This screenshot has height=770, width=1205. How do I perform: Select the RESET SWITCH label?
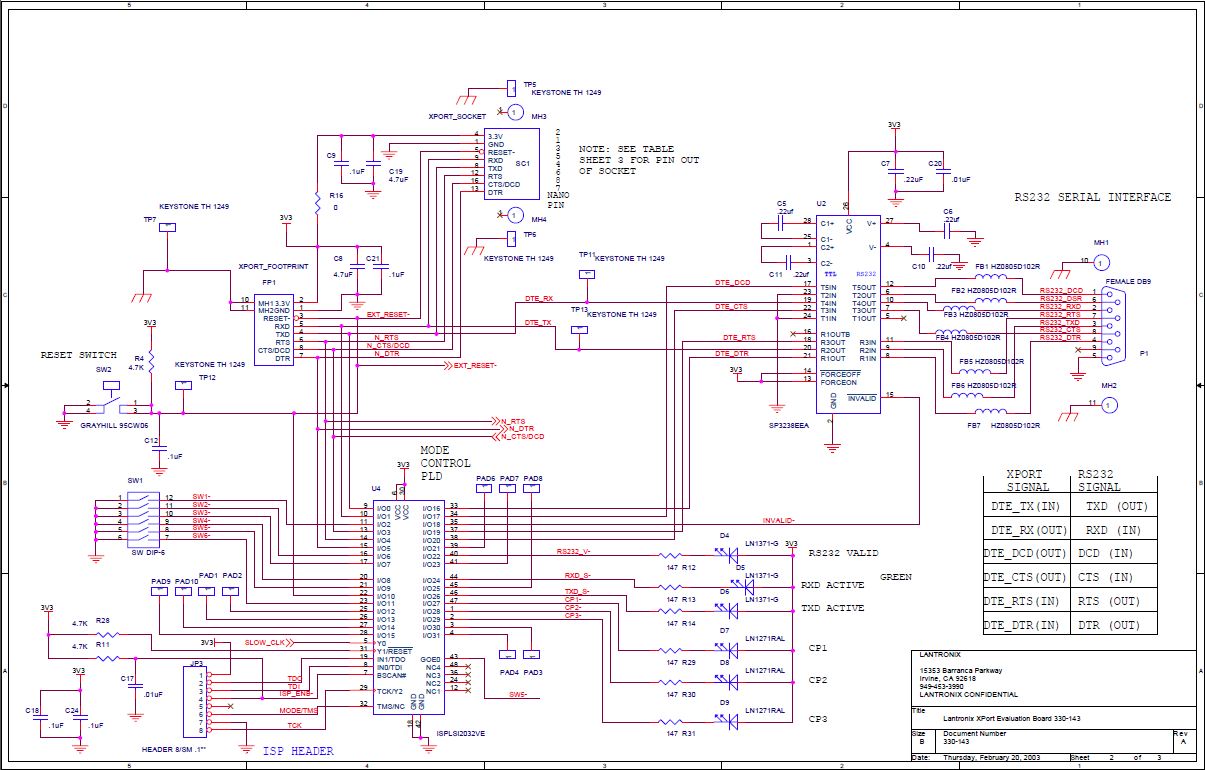coord(79,355)
